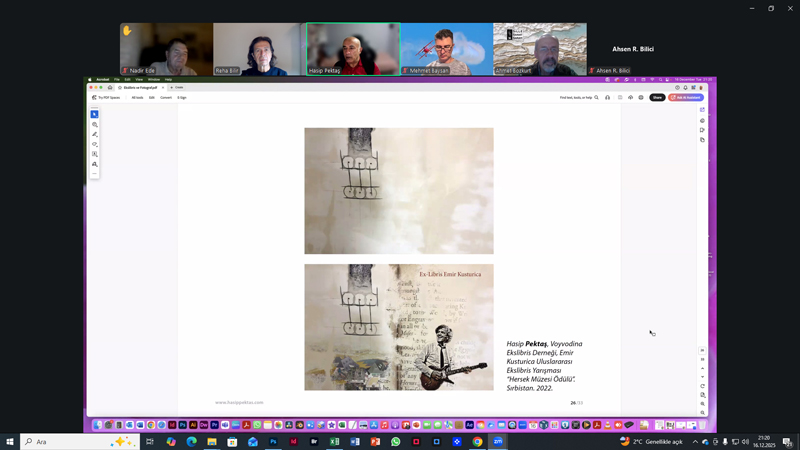Select the highlighter pen tool
800x450 pixels.
point(95,134)
